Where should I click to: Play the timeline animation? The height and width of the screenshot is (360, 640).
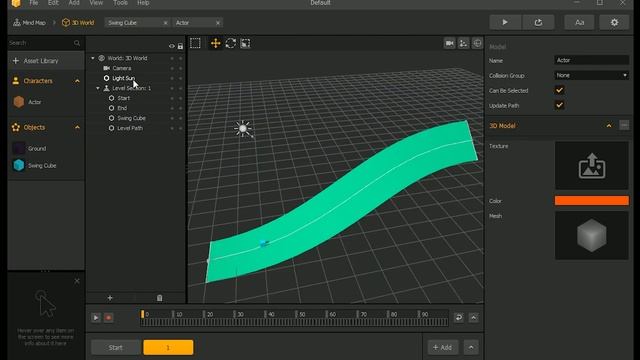point(96,317)
